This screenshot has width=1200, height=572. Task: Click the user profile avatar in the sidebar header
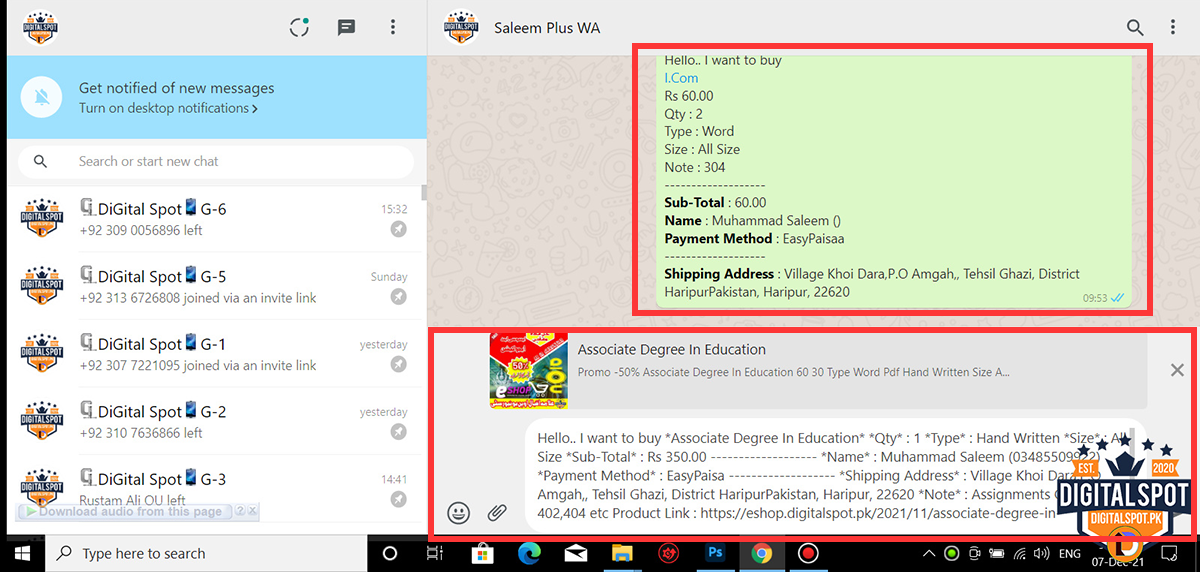click(x=39, y=27)
